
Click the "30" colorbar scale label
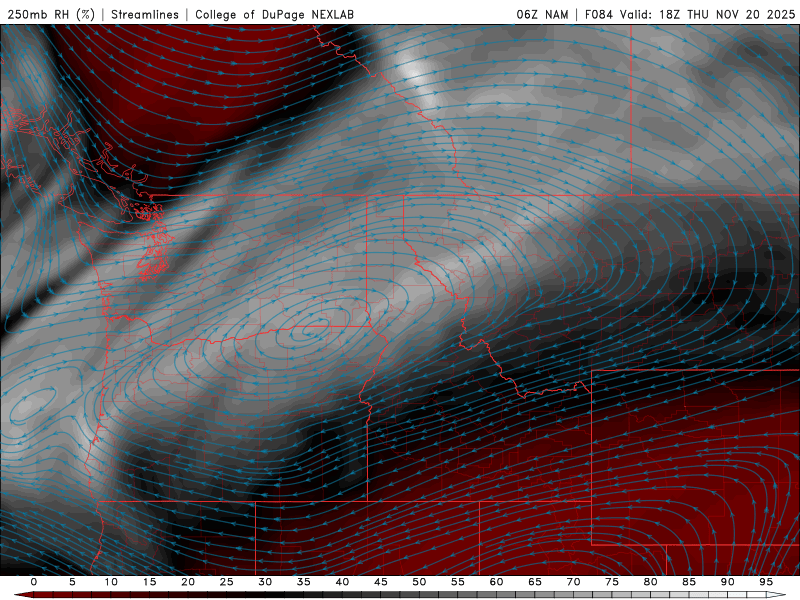[x=265, y=582]
